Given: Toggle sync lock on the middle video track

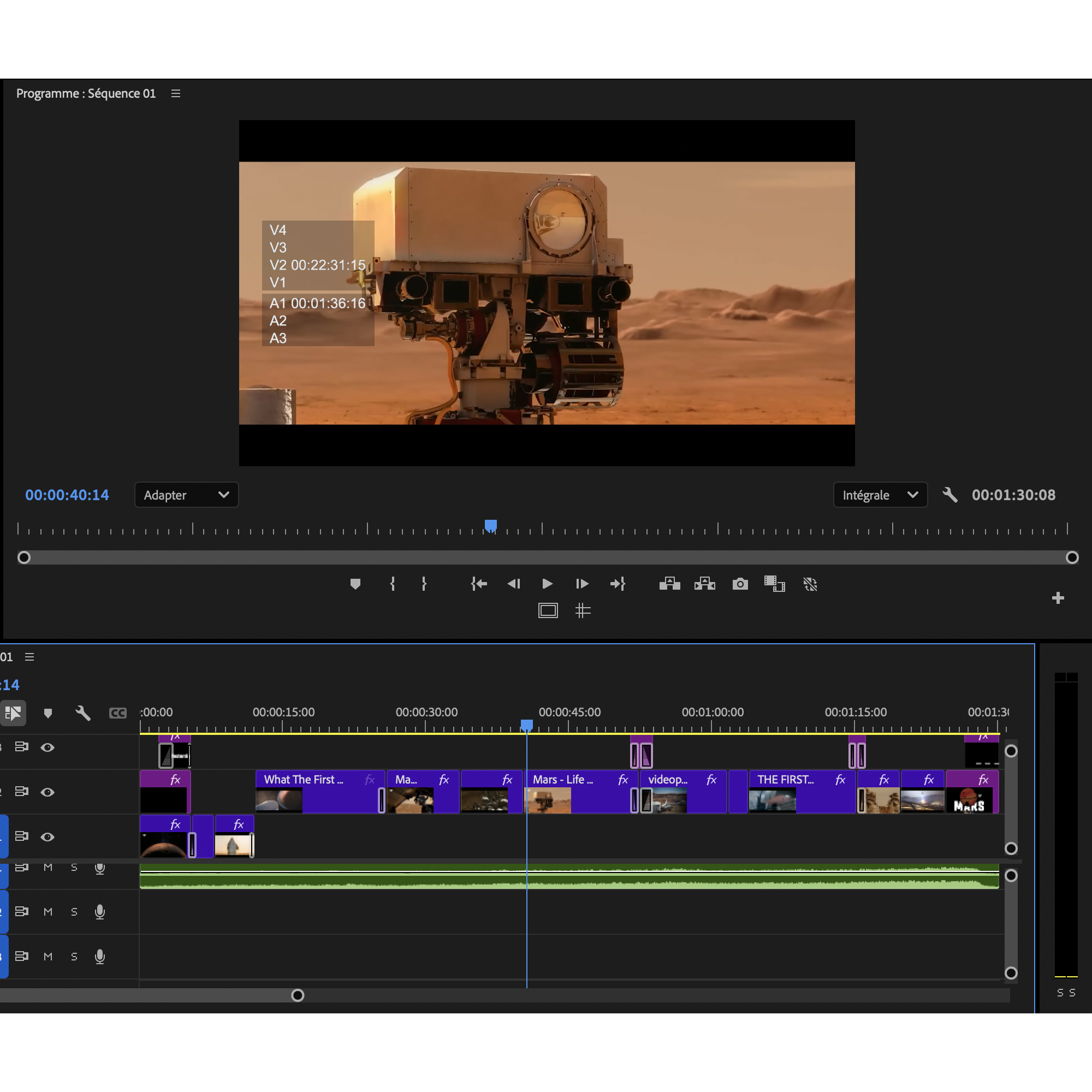Looking at the screenshot, I should pyautogui.click(x=21, y=791).
